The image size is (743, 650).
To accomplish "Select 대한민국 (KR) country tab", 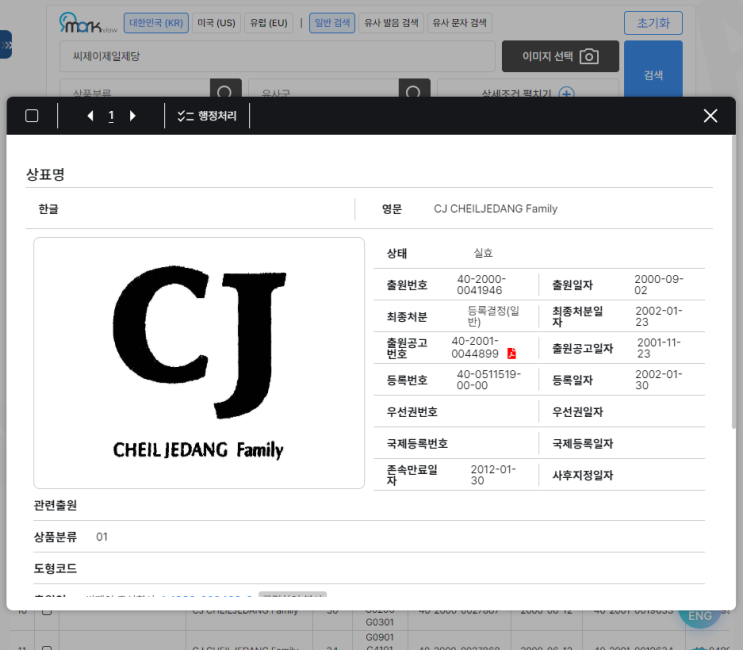I will [x=156, y=23].
